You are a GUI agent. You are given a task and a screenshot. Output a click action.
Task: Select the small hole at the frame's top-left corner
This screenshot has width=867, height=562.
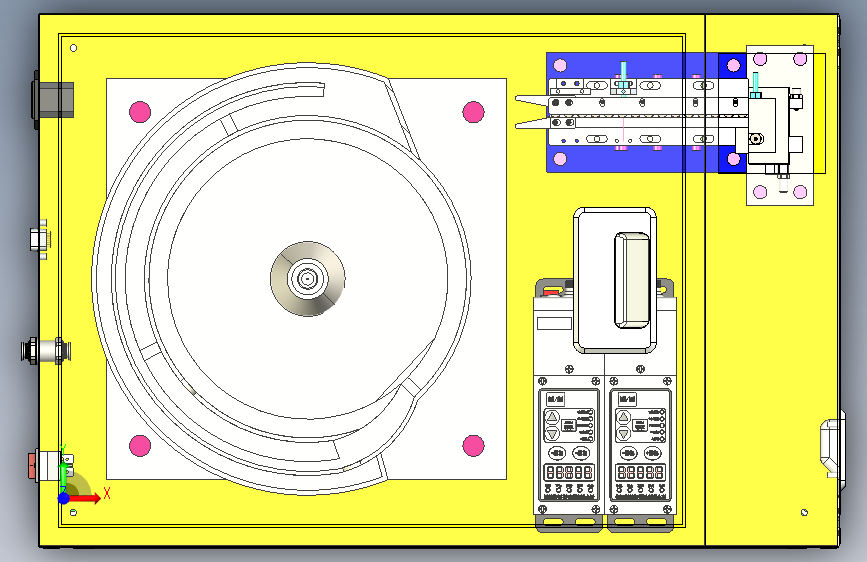(74, 48)
